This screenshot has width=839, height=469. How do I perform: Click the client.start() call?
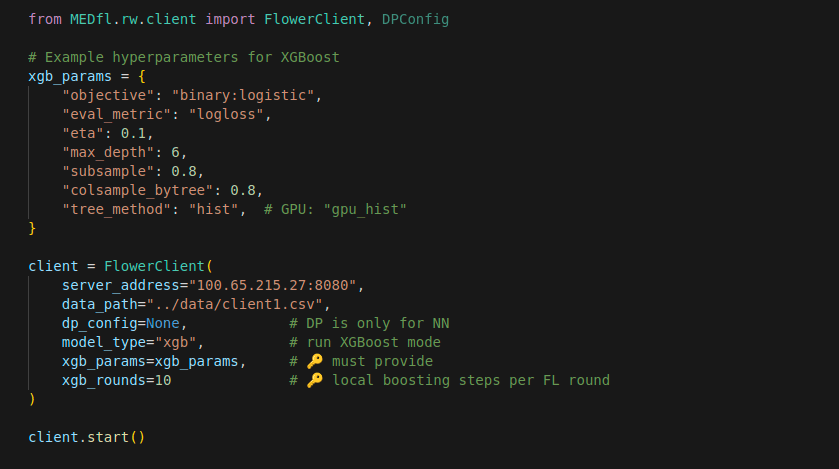coord(87,437)
